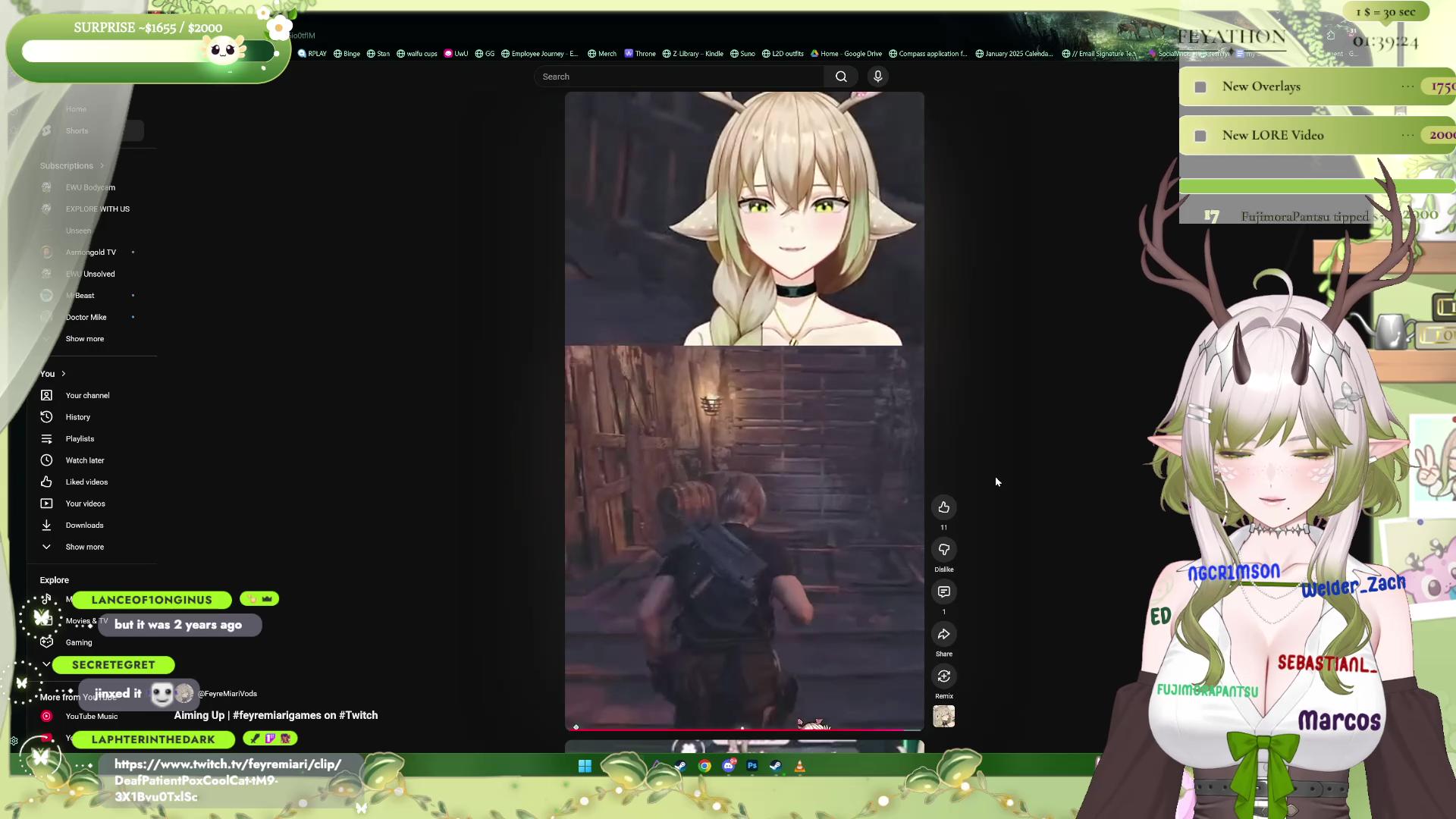Open Movies & TV explore category

coord(86,621)
